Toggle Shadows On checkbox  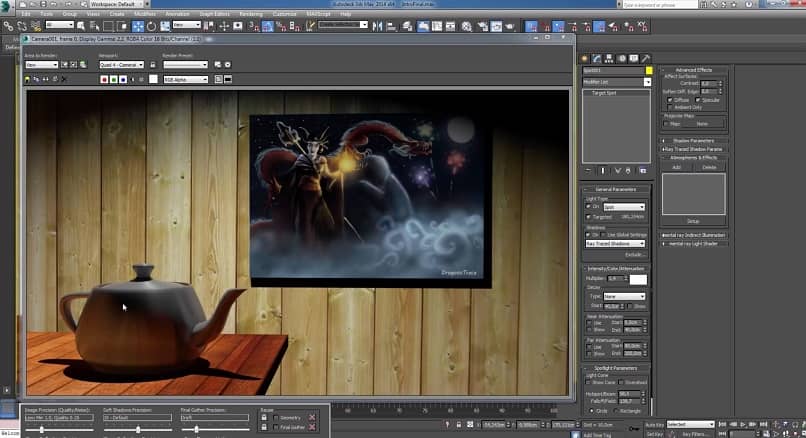tap(589, 235)
